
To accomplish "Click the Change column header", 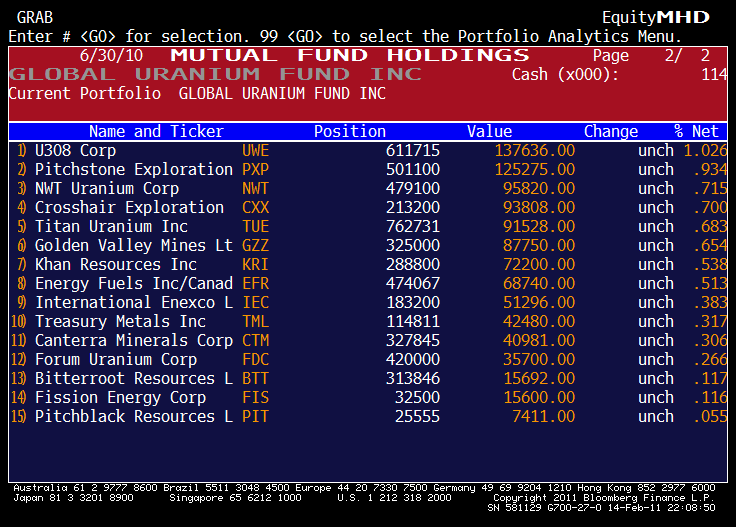I will point(611,131).
